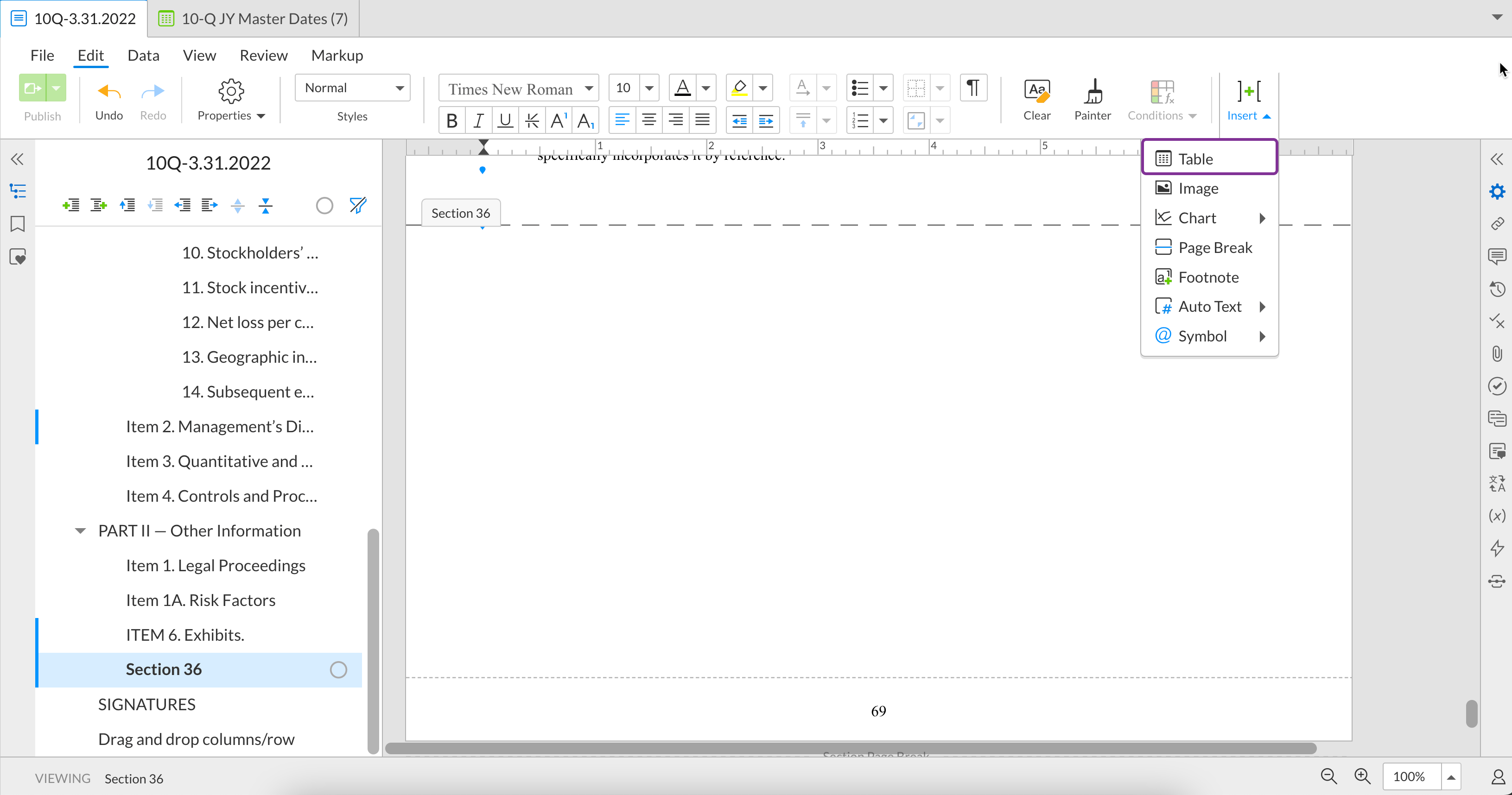Image resolution: width=1512 pixels, height=795 pixels.
Task: Toggle italic formatting
Action: click(478, 121)
